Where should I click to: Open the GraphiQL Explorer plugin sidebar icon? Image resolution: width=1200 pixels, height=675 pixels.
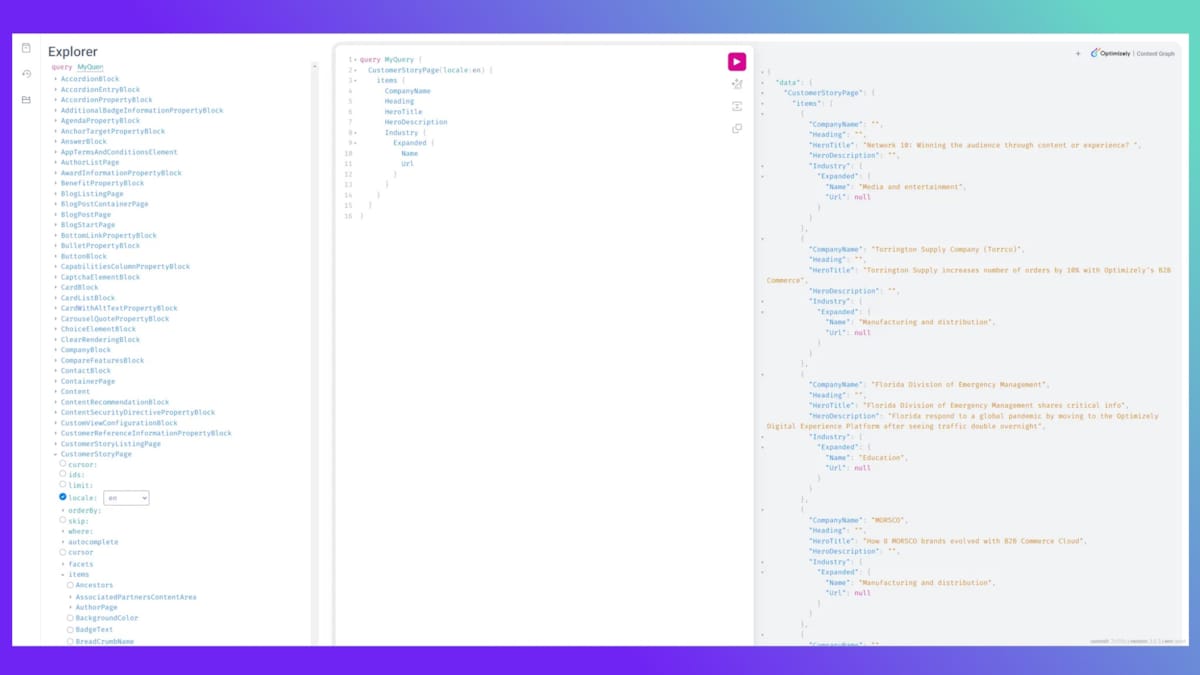(26, 100)
